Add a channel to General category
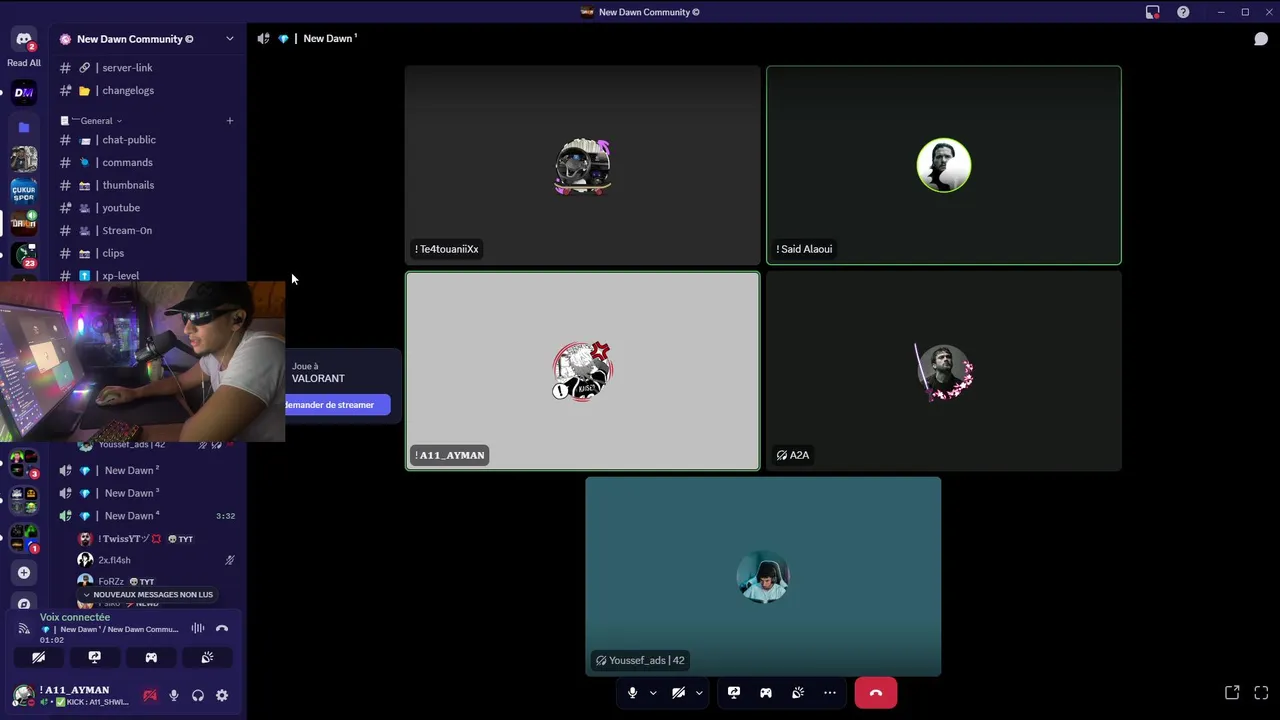Viewport: 1280px width, 720px height. 229,121
